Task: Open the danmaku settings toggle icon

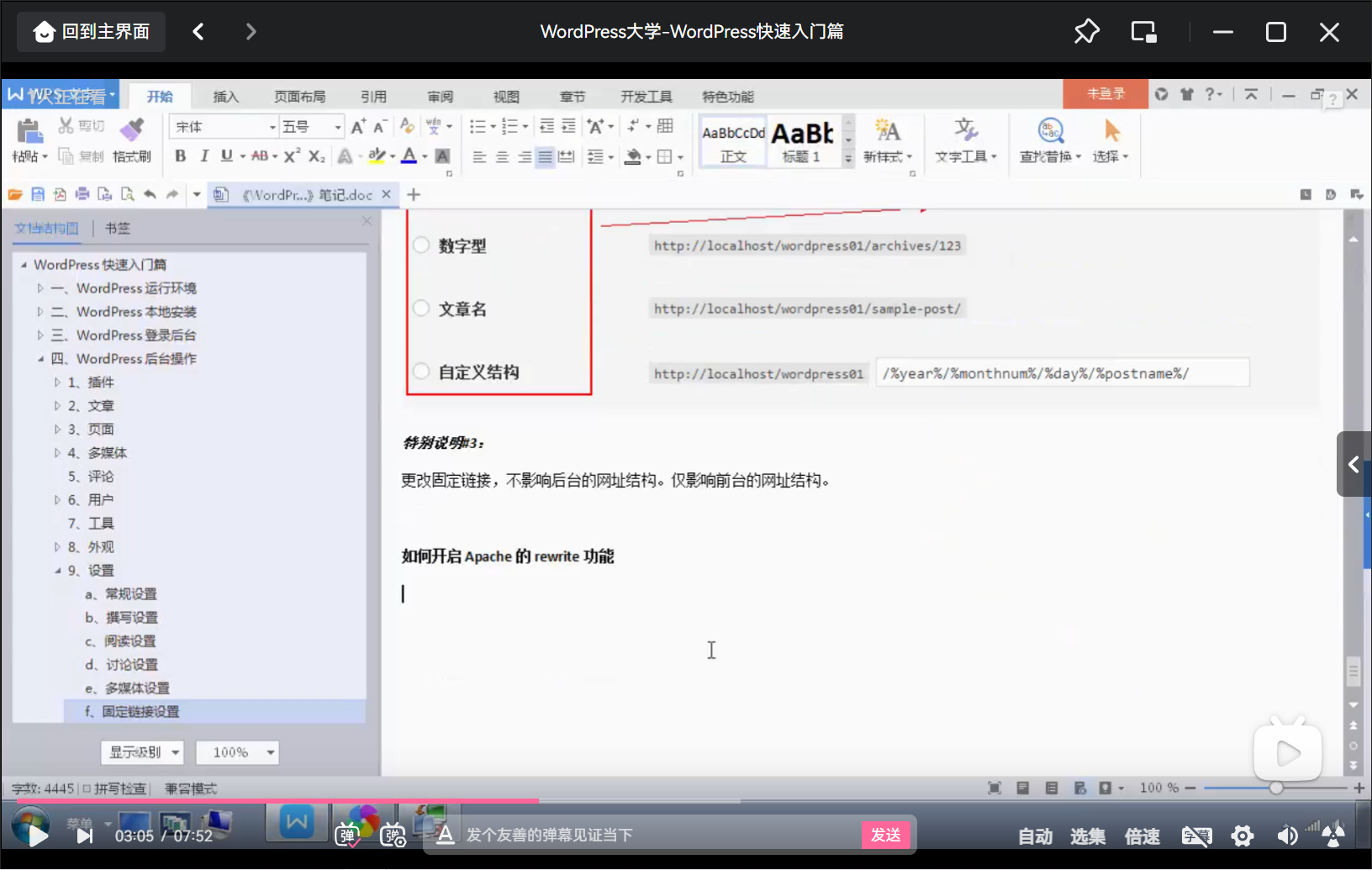Action: (x=393, y=835)
